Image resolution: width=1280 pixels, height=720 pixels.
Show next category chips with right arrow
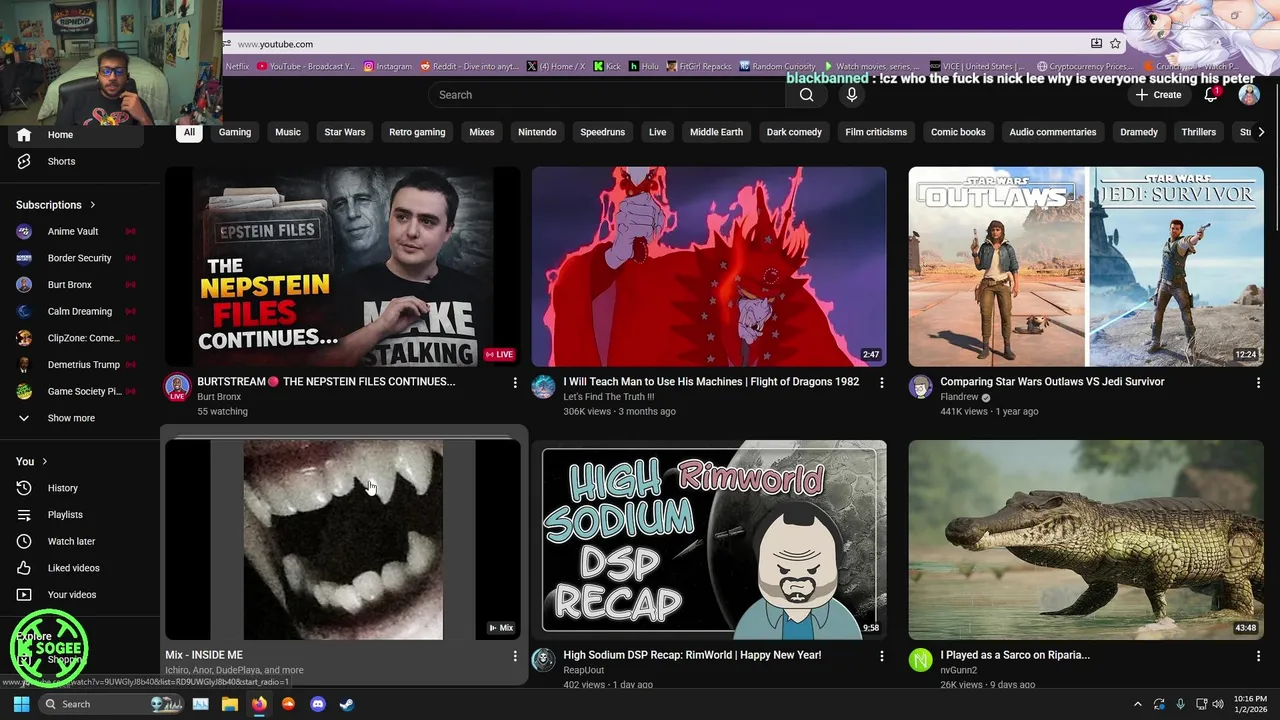(1261, 132)
